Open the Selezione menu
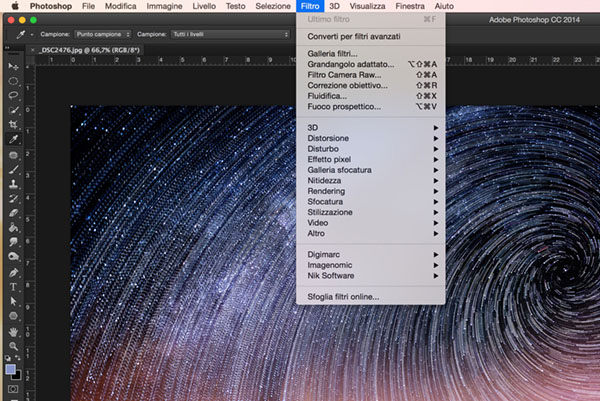This screenshot has height=401, width=600. pos(273,6)
